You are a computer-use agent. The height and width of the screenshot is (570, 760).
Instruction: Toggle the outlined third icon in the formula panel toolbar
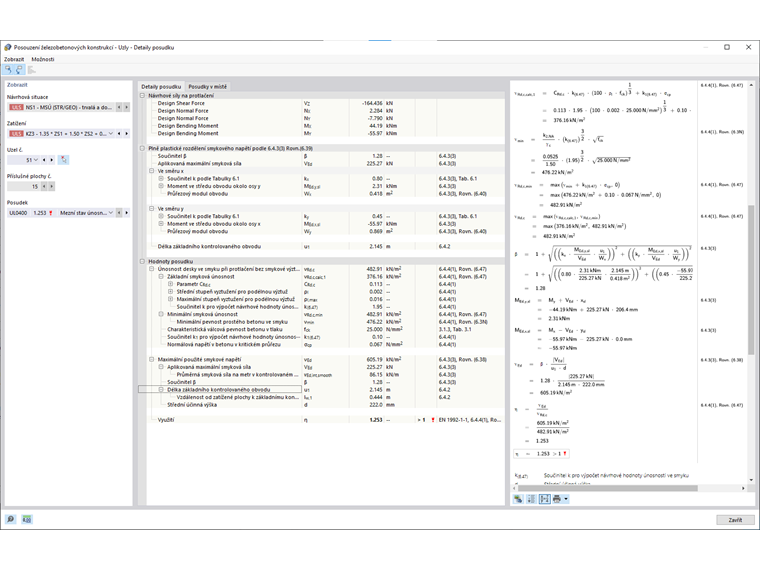pos(545,499)
